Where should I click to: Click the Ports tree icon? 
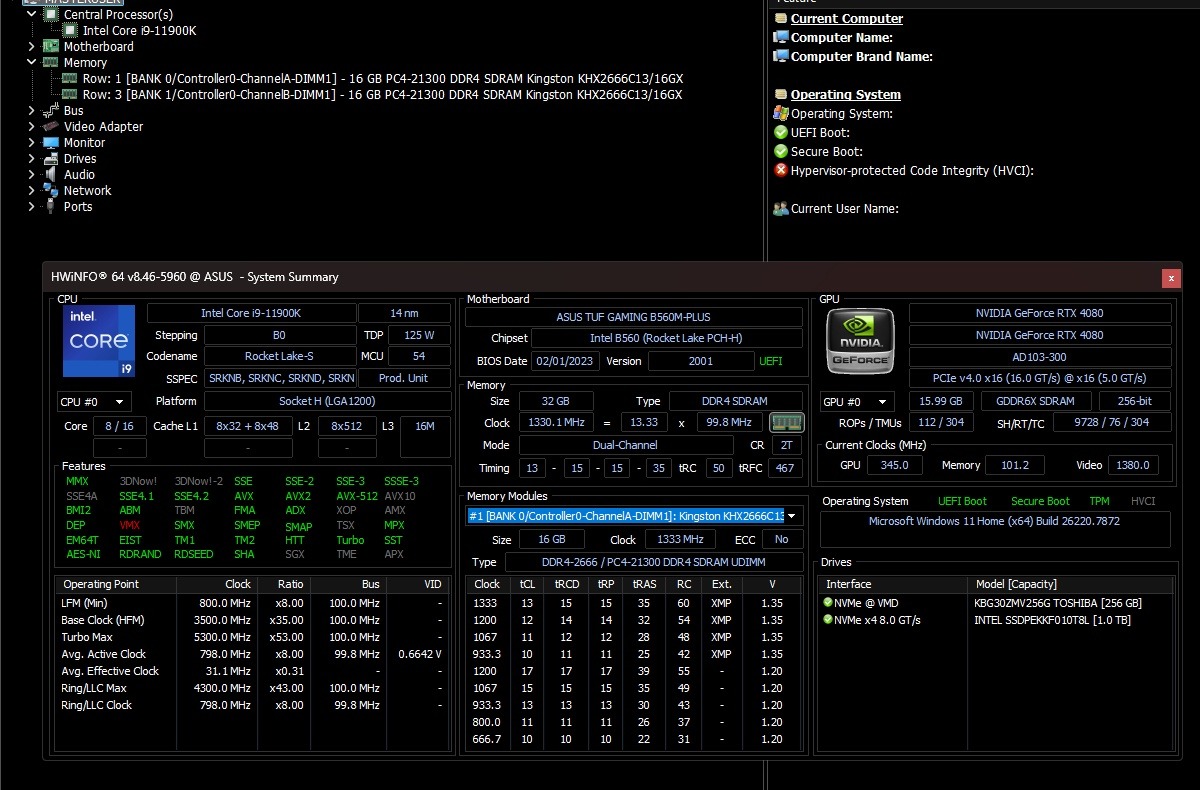[51, 206]
